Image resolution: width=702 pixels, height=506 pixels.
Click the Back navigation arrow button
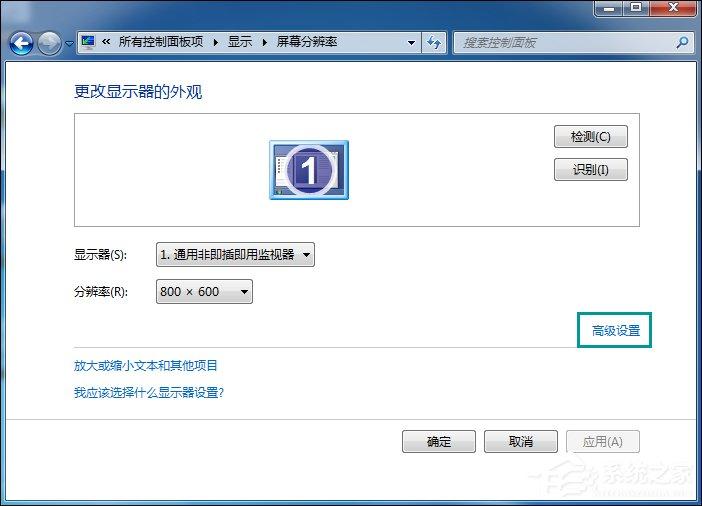(22, 43)
